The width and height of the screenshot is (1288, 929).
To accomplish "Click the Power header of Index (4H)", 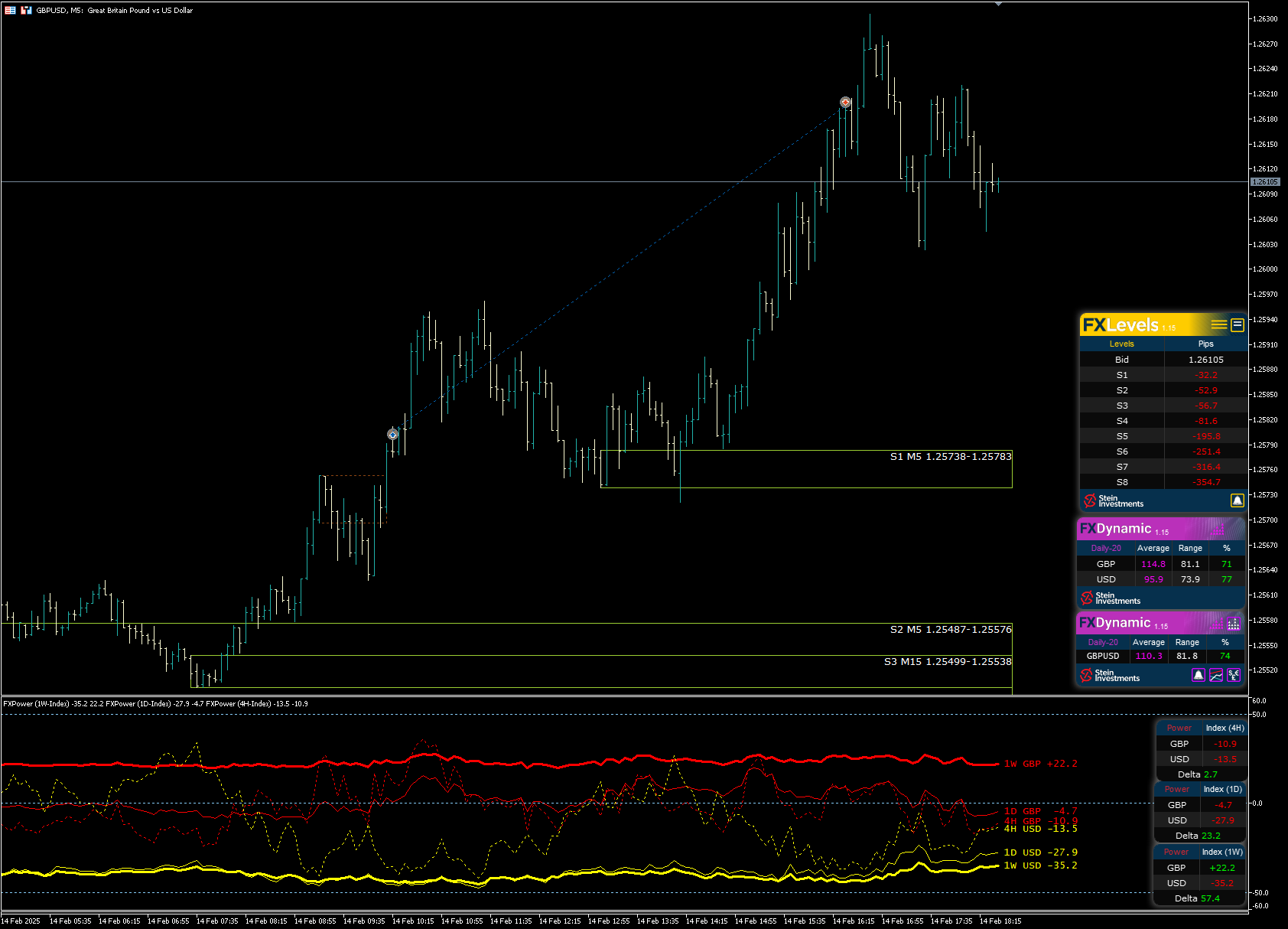I will 1179,729.
